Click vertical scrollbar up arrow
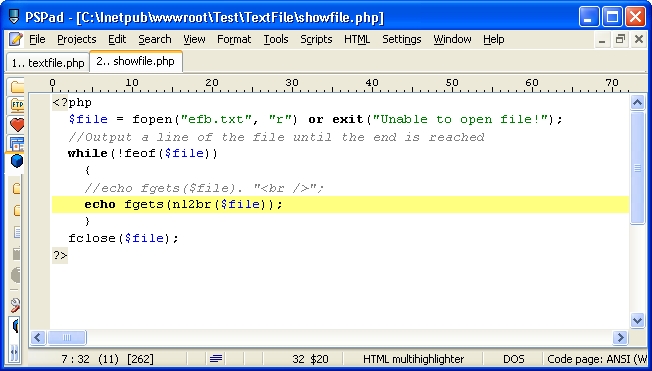 pyautogui.click(x=637, y=102)
